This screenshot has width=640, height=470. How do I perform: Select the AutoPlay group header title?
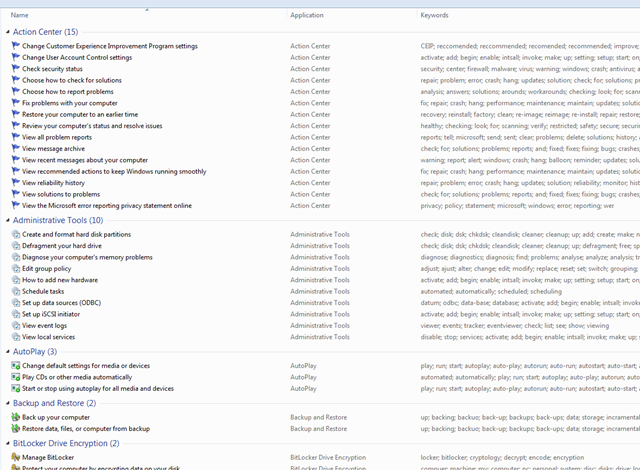coord(35,352)
